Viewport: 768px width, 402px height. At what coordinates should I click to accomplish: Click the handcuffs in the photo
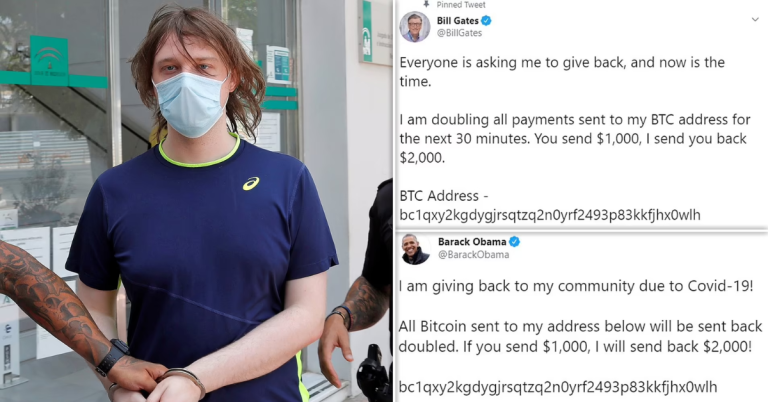coord(182,379)
